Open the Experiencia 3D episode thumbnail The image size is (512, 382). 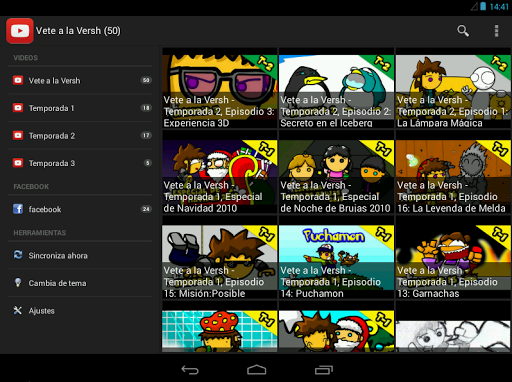220,88
